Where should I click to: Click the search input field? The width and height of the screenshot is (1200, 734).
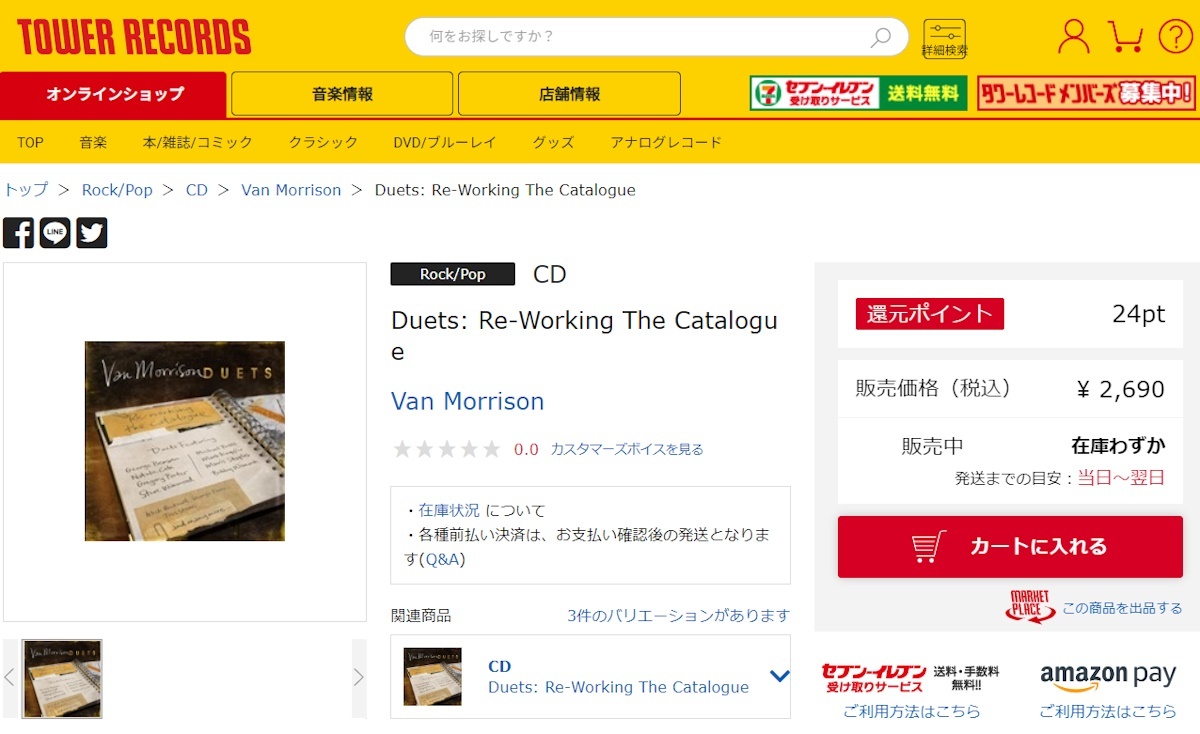(645, 37)
